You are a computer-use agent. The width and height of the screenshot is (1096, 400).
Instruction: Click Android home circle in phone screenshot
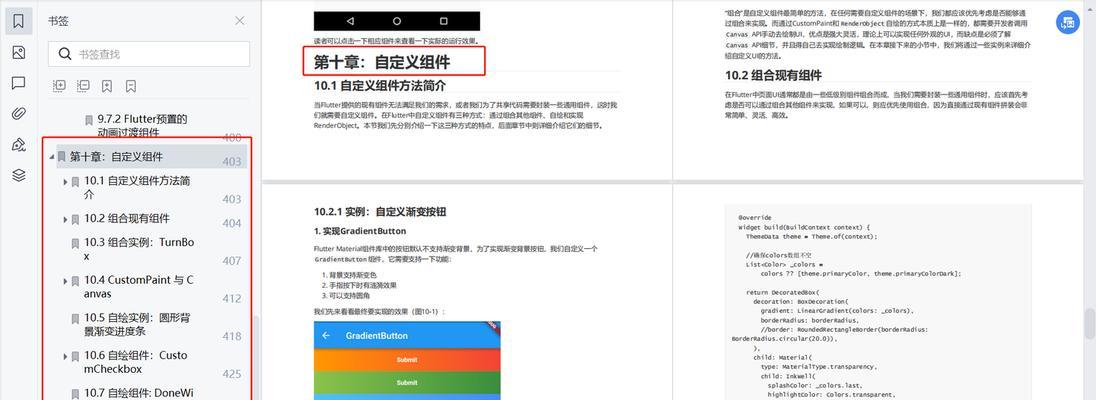point(397,21)
